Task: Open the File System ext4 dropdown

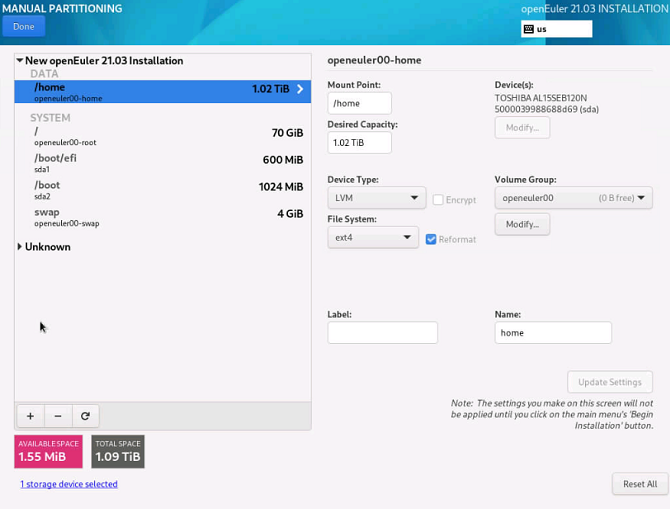Action: coord(372,238)
